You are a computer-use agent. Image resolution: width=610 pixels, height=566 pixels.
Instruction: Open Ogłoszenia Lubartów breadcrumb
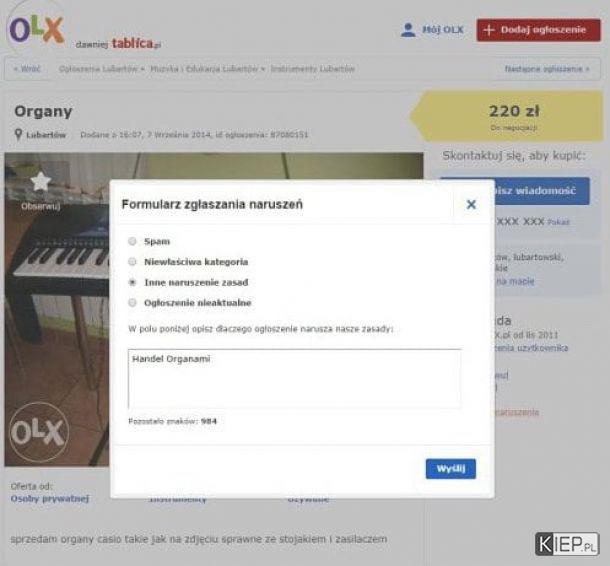click(x=99, y=69)
